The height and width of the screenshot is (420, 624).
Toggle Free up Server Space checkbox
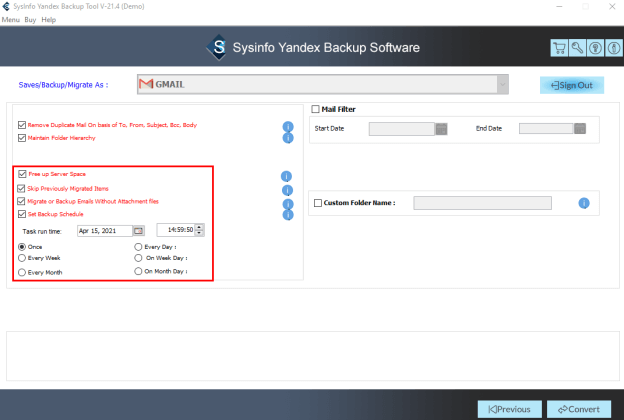click(x=22, y=174)
